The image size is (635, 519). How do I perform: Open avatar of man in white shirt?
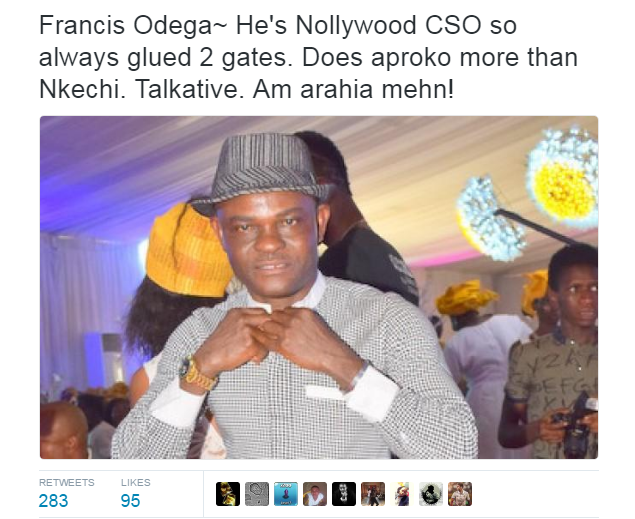[x=315, y=494]
